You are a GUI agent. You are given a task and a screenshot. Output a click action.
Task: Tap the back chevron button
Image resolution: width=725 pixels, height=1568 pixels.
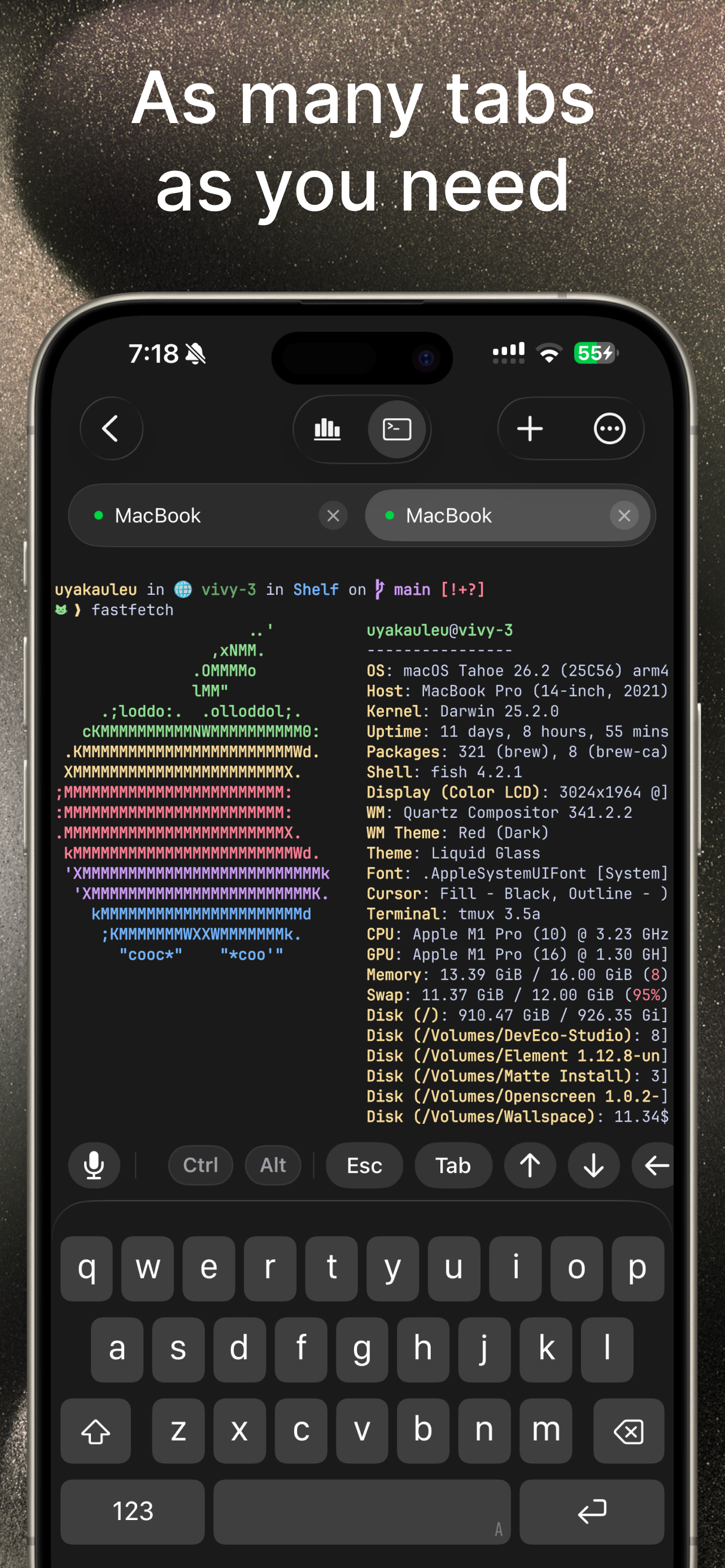tap(111, 428)
